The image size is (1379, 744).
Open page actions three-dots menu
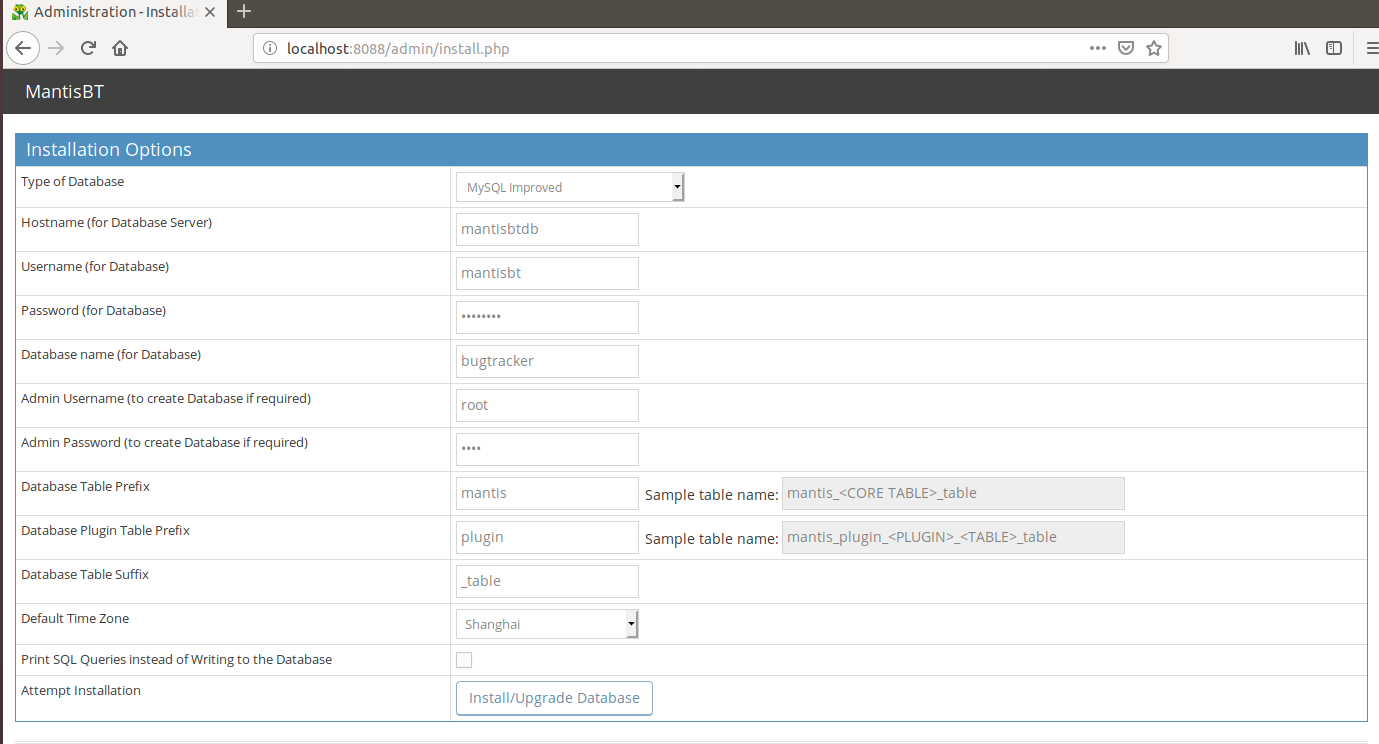(1097, 48)
